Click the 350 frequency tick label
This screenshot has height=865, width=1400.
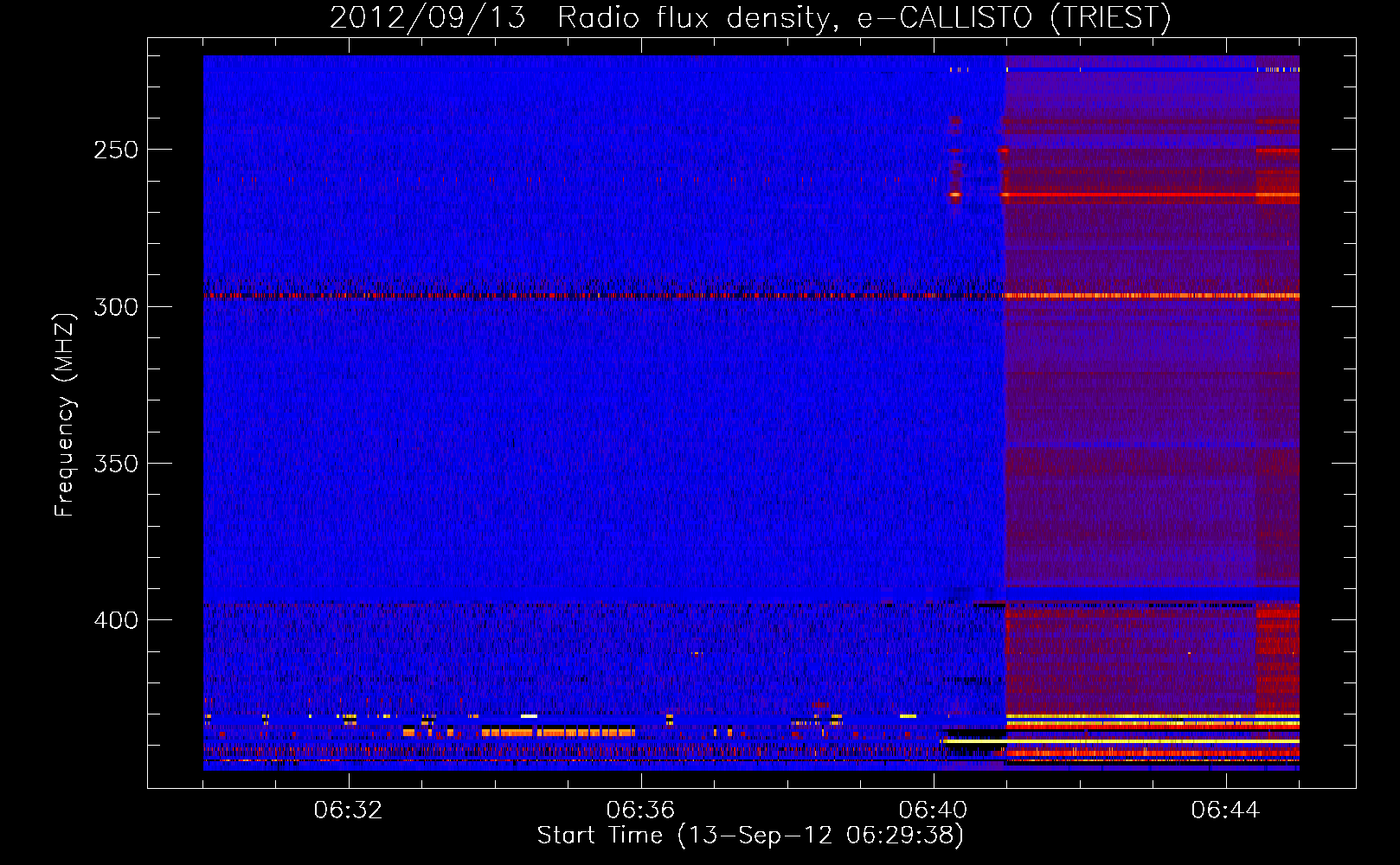point(116,464)
